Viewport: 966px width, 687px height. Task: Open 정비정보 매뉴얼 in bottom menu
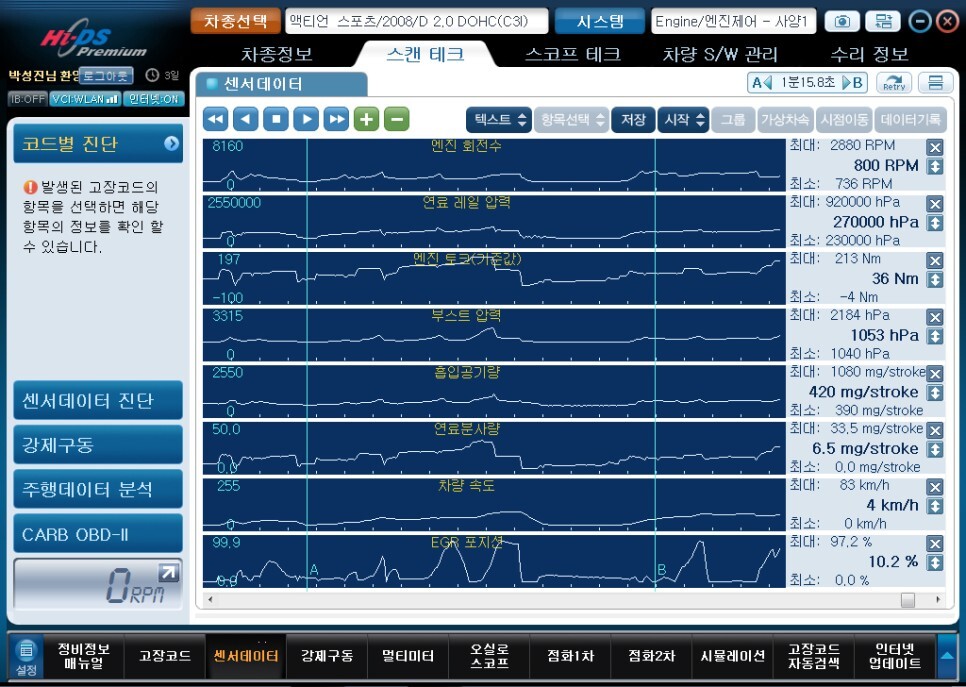[83, 656]
